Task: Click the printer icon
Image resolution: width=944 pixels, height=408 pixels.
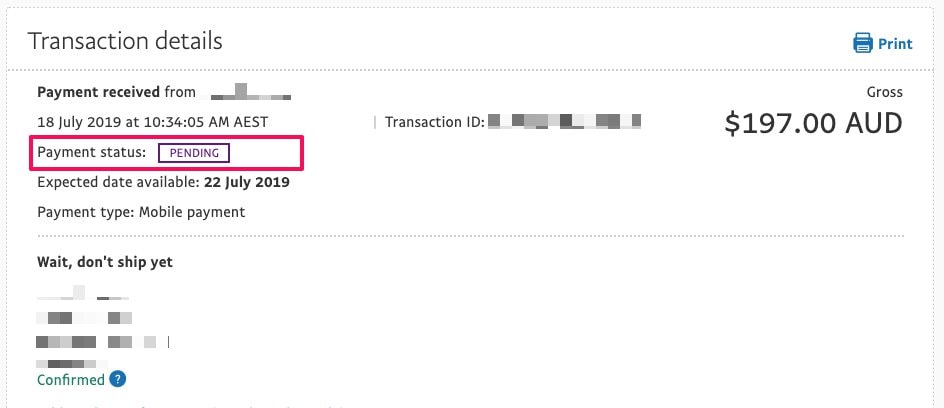Action: pyautogui.click(x=862, y=43)
